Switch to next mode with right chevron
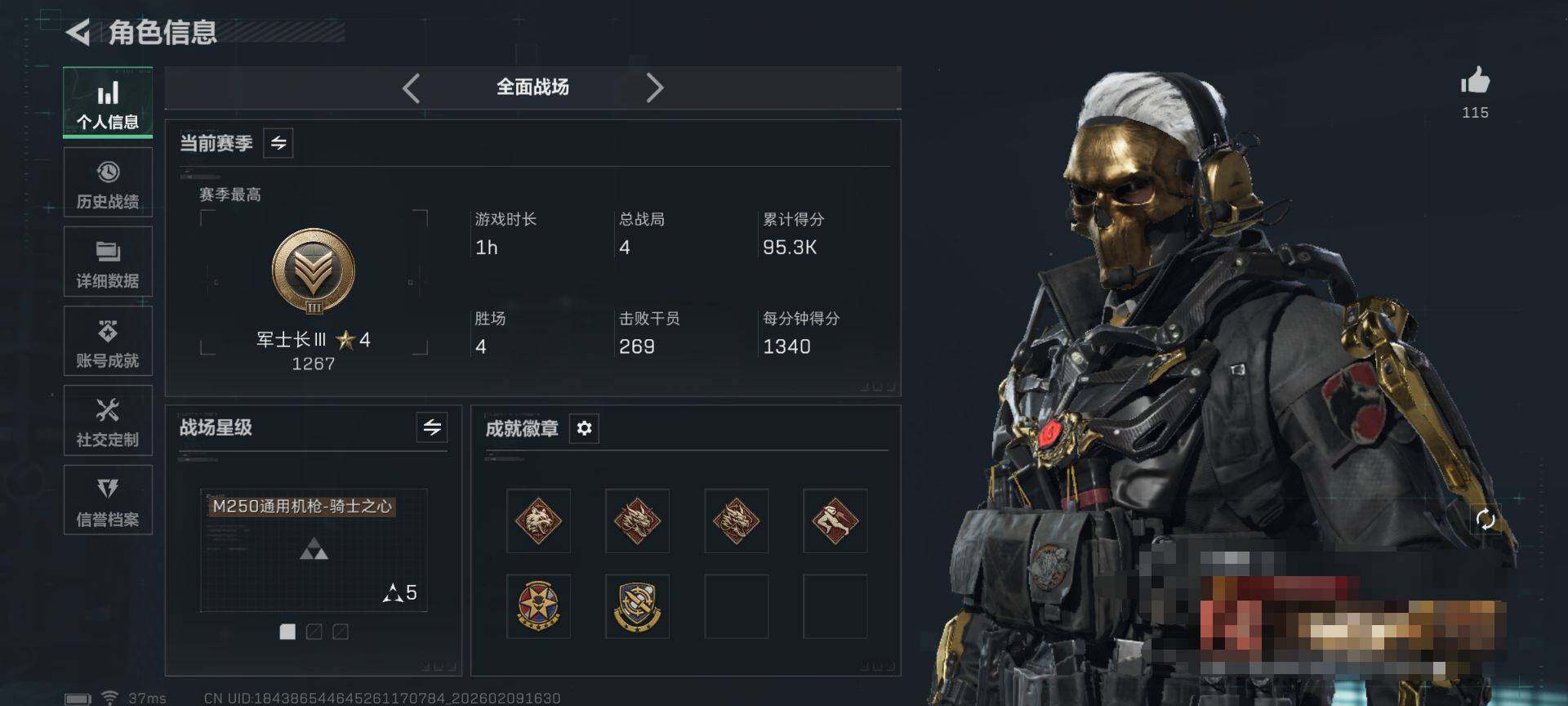Viewport: 1568px width, 706px height. 654,87
